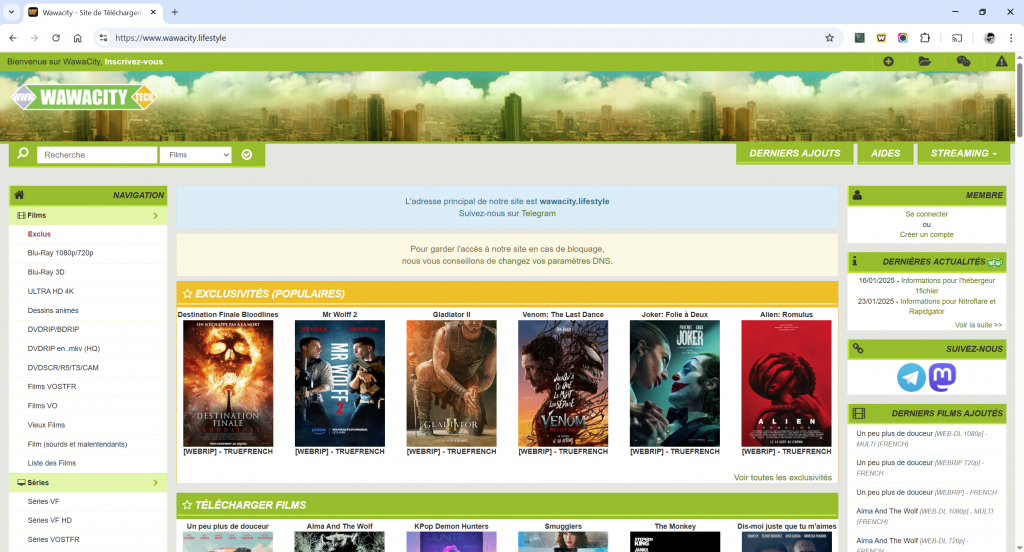Bookmark this page with the star icon
Viewport: 1024px width, 552px height.
pos(829,38)
